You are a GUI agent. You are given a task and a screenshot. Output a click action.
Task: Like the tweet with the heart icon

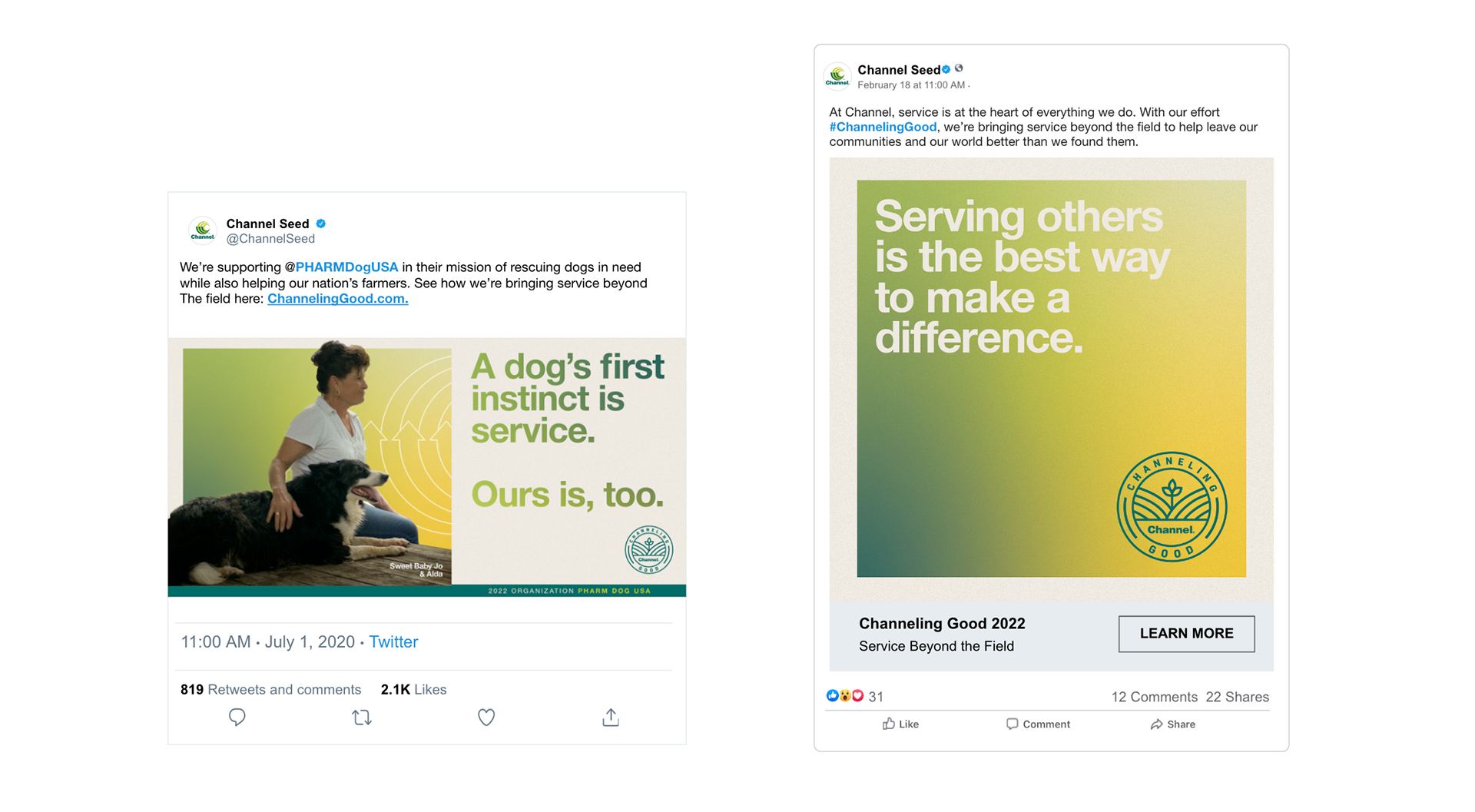486,718
